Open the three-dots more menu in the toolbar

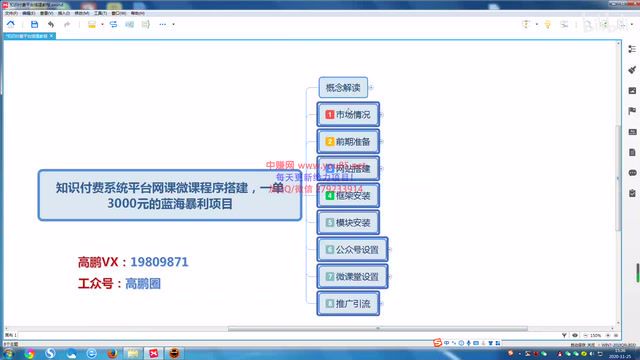pyautogui.click(x=162, y=24)
